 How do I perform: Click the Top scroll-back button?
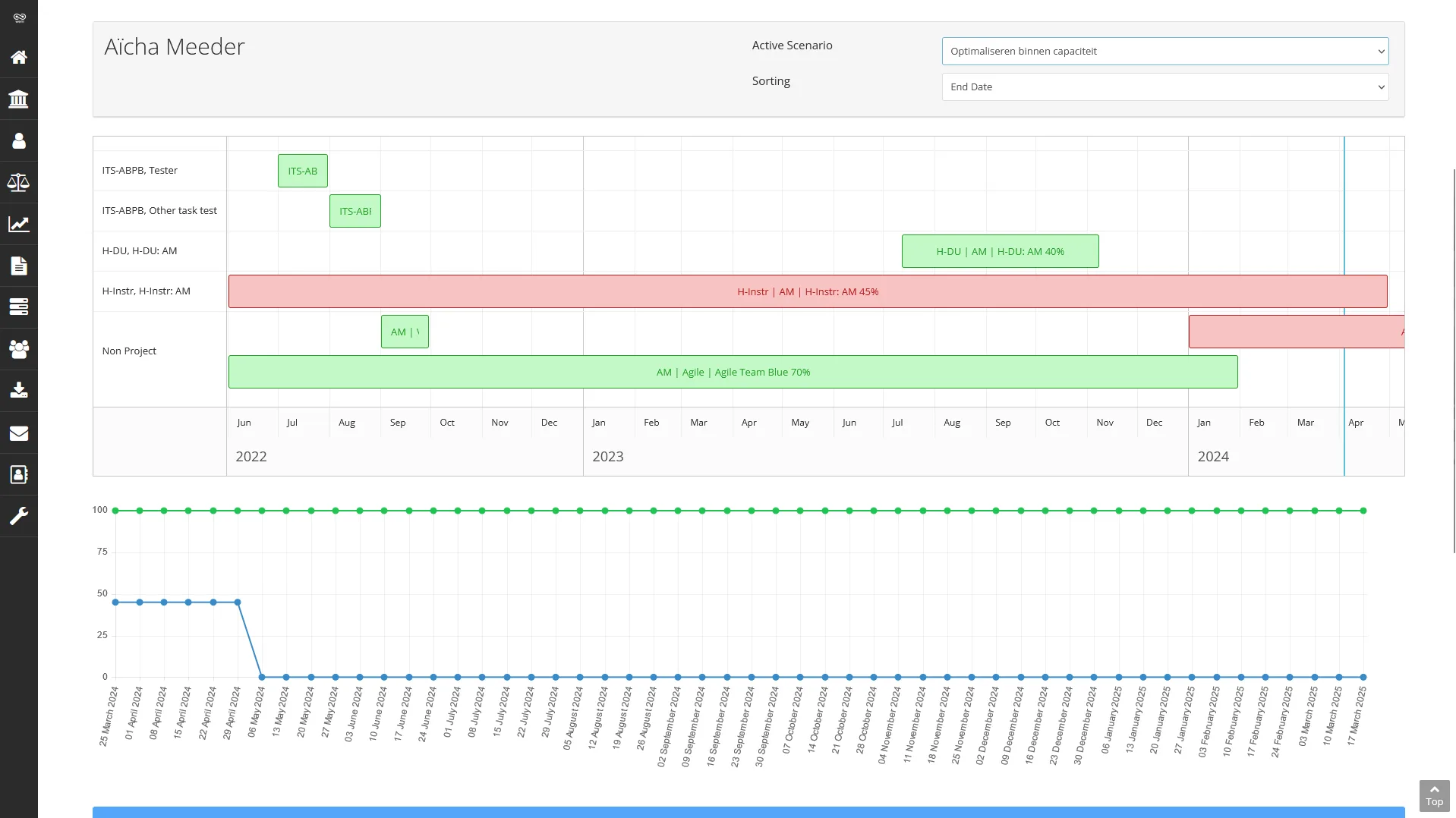coord(1434,795)
